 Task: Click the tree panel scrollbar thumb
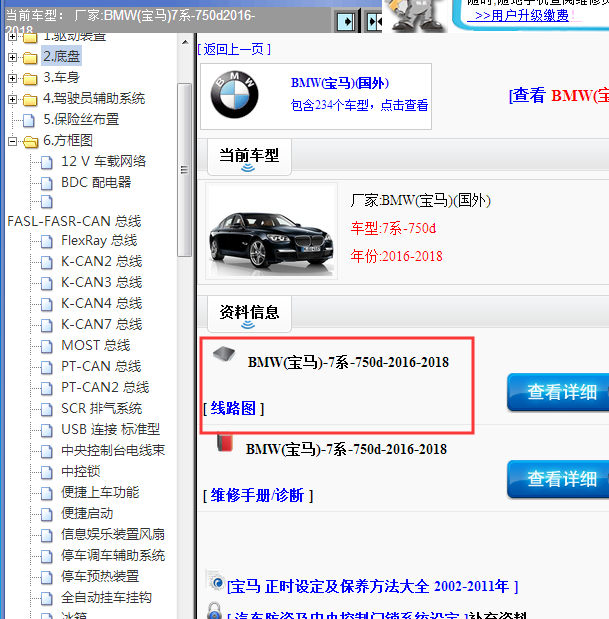pos(184,170)
